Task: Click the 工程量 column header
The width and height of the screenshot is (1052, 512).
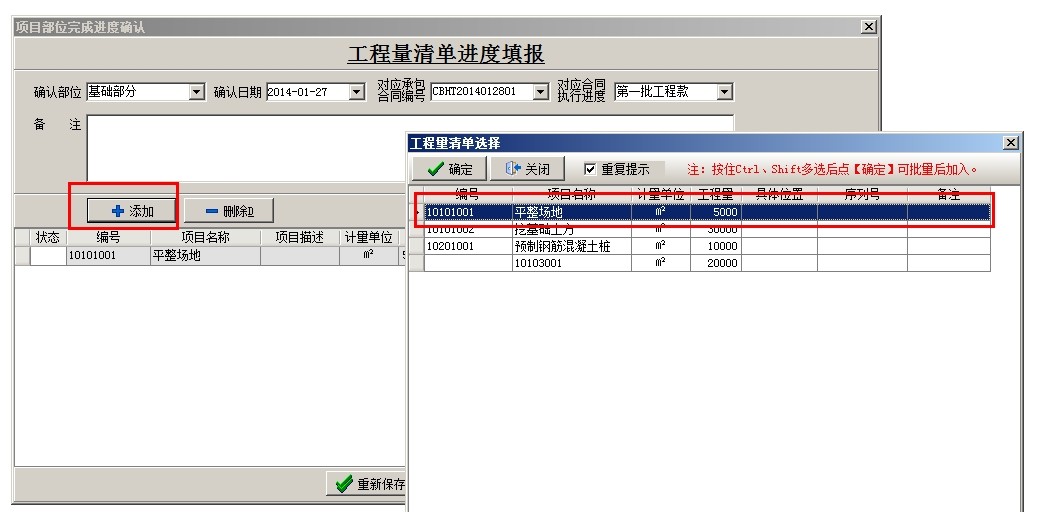Action: coord(715,195)
